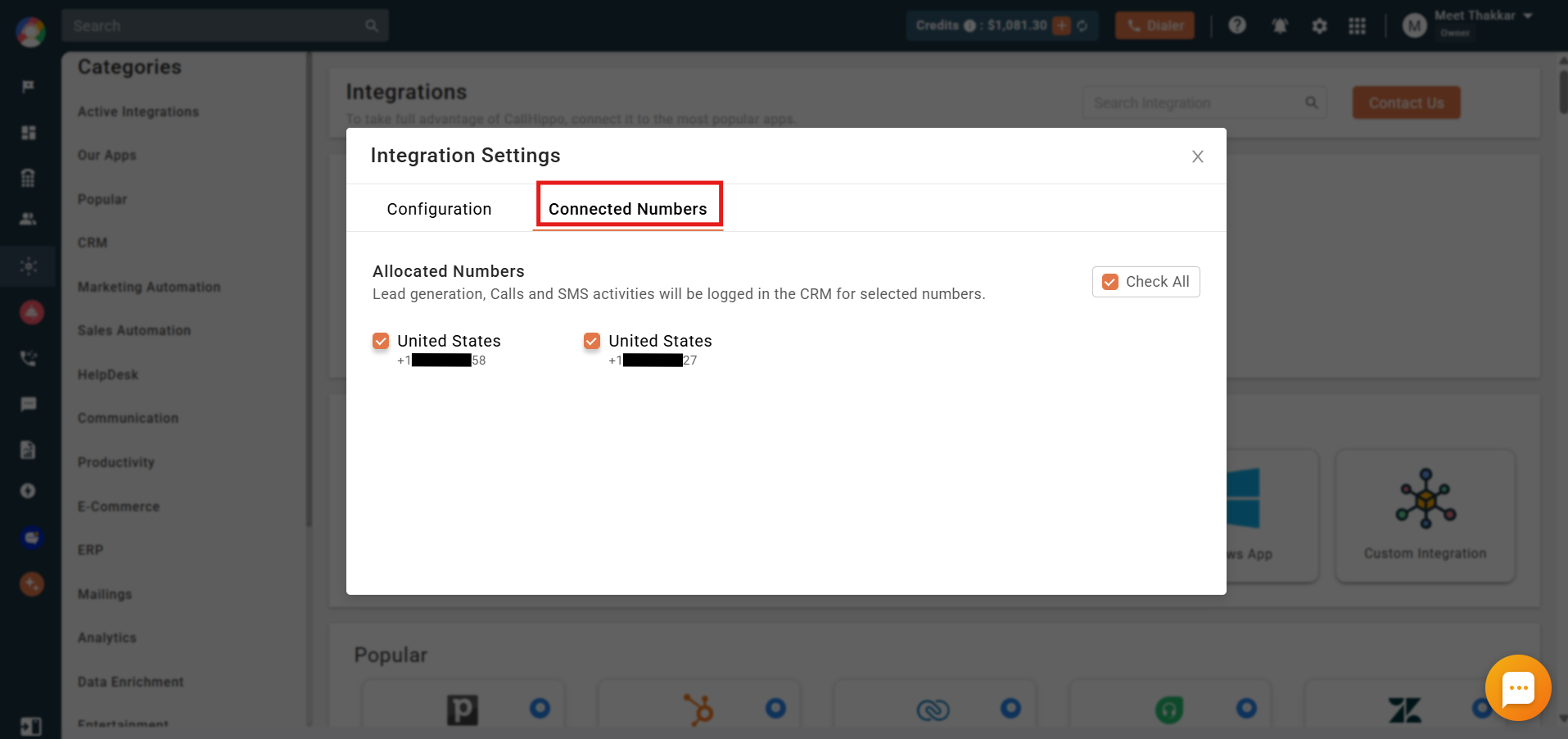The image size is (1568, 739).
Task: Open the dashboard tiles icon in the sidebar
Action: [29, 133]
